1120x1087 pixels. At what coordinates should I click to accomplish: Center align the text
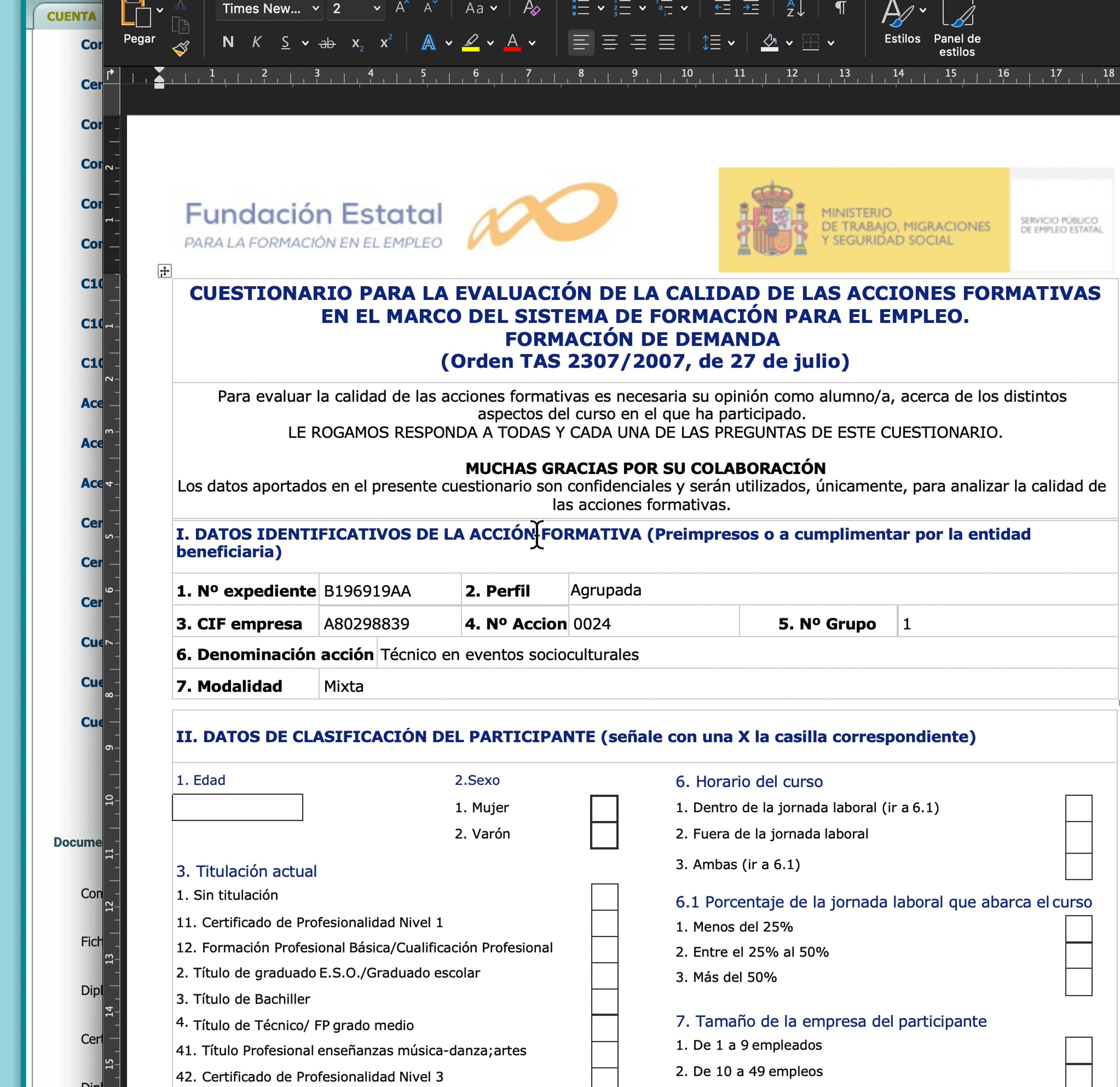coord(610,42)
